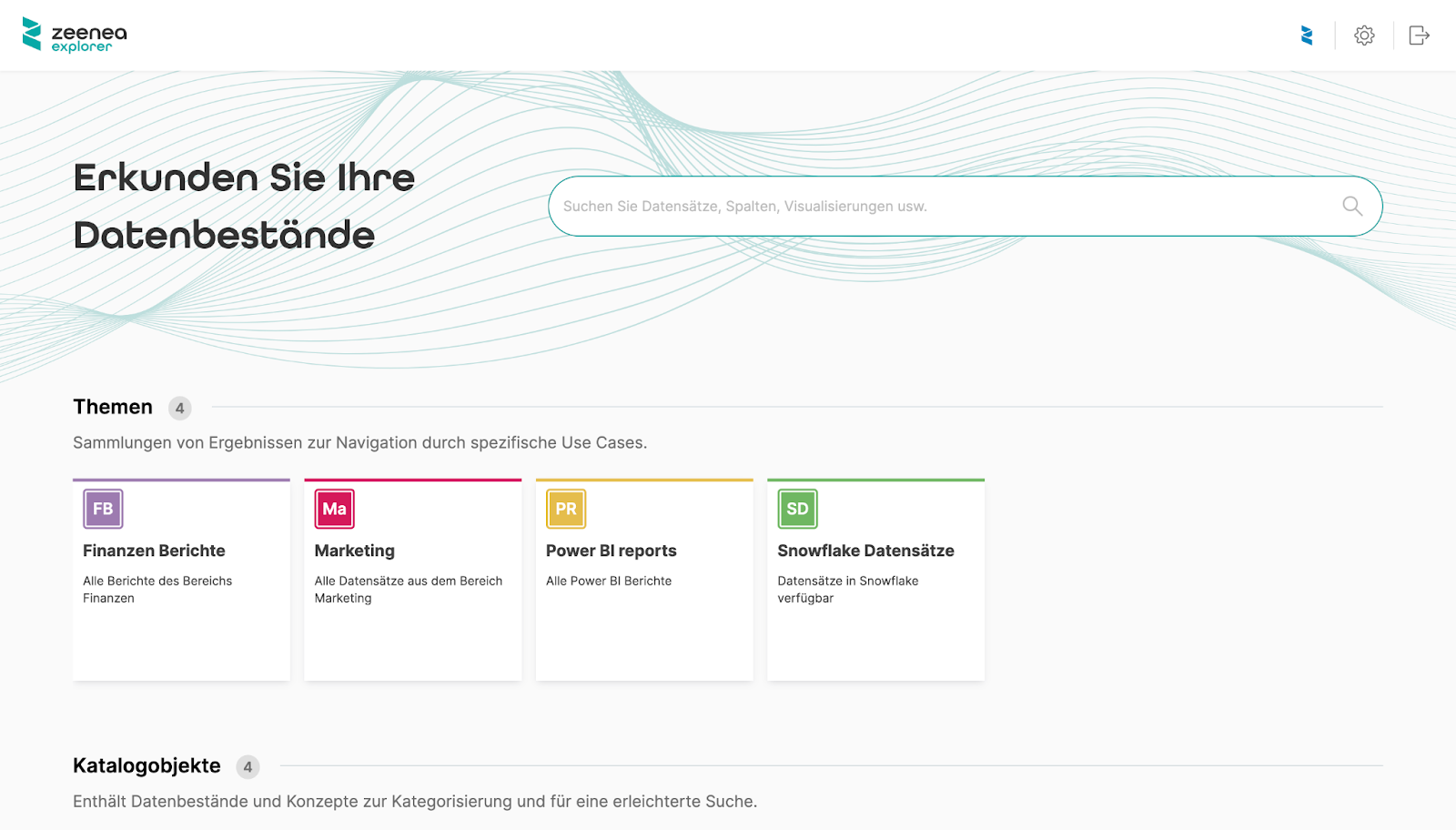Open the Snowflake Datensätze topic title

865,551
